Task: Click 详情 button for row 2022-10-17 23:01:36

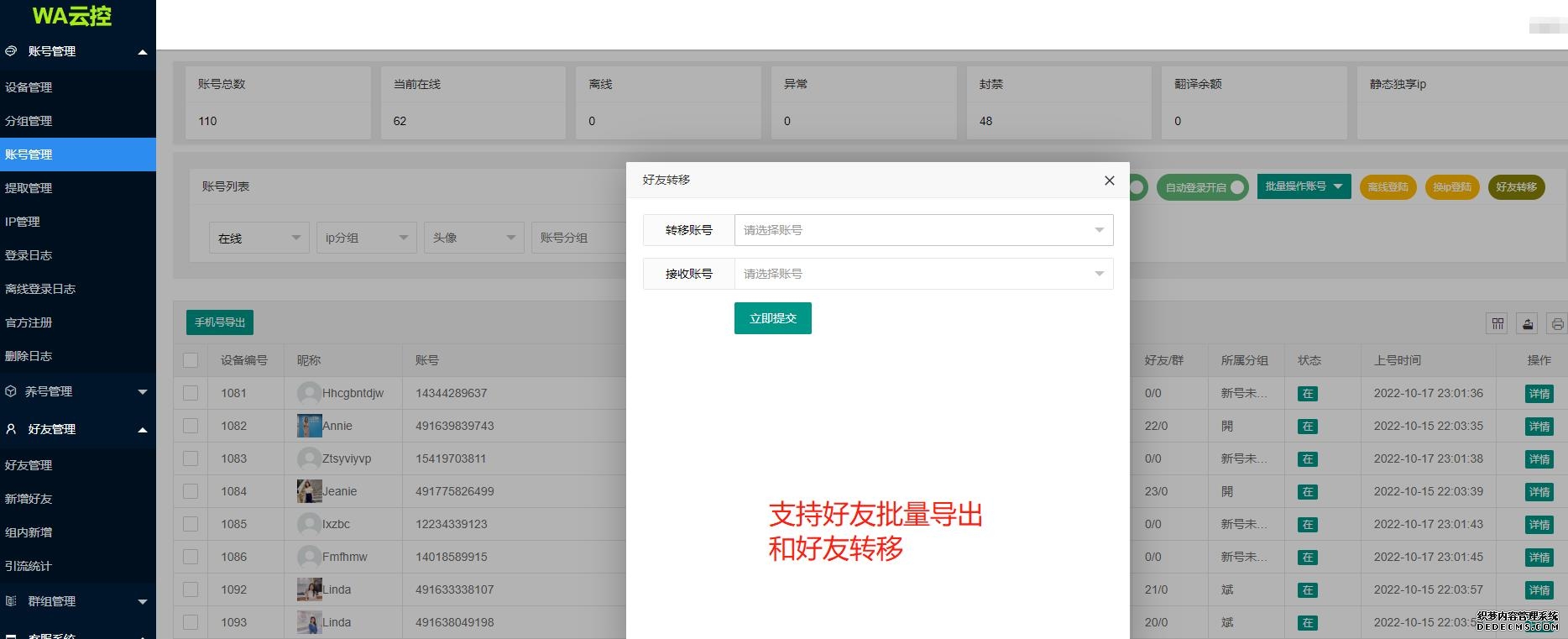Action: 1539,394
